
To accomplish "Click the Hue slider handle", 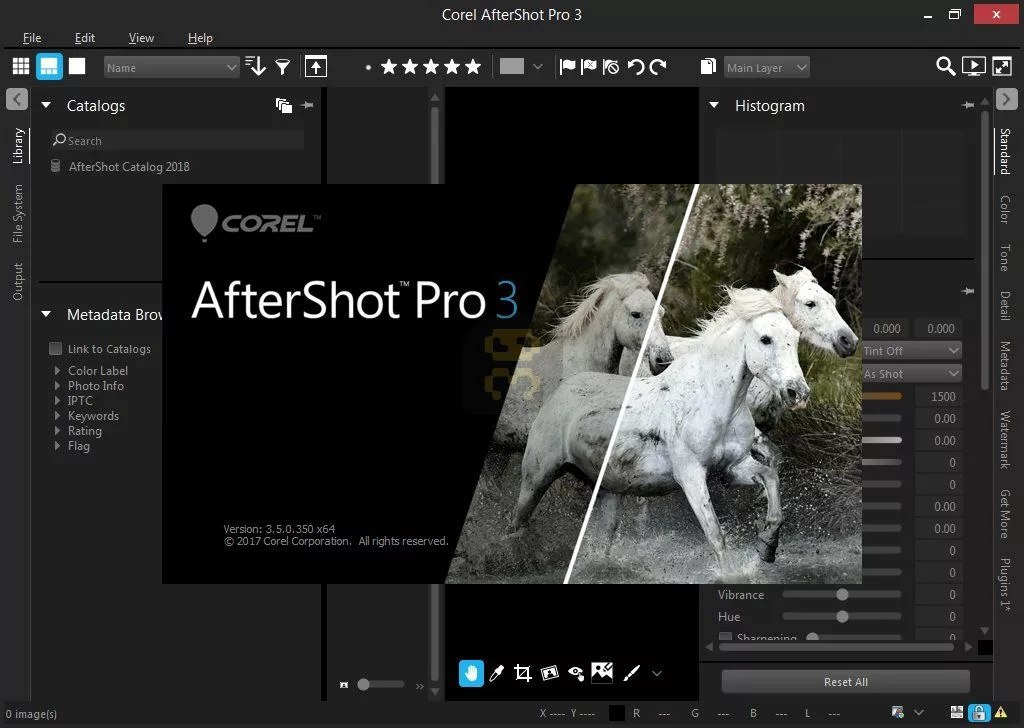I will [842, 616].
